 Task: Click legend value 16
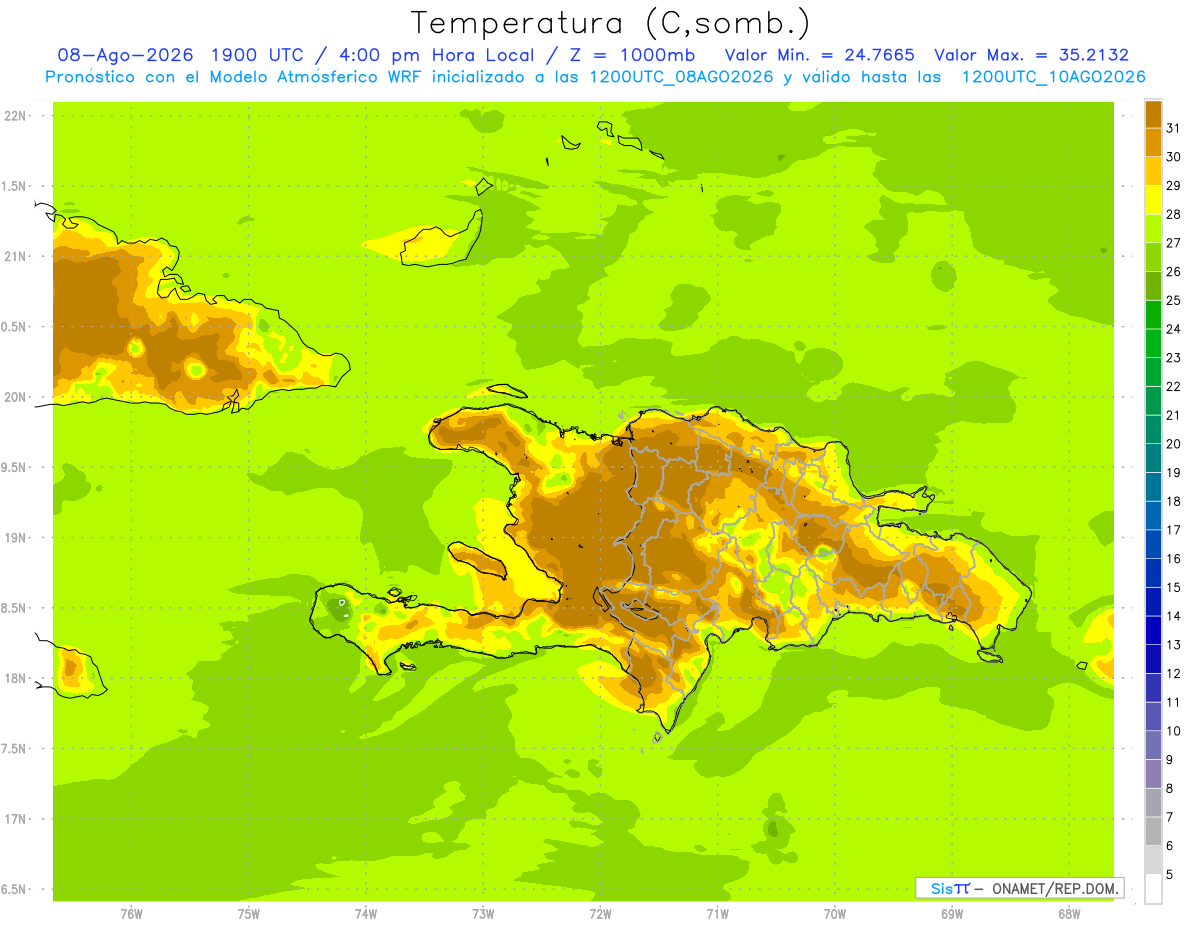tap(1173, 559)
